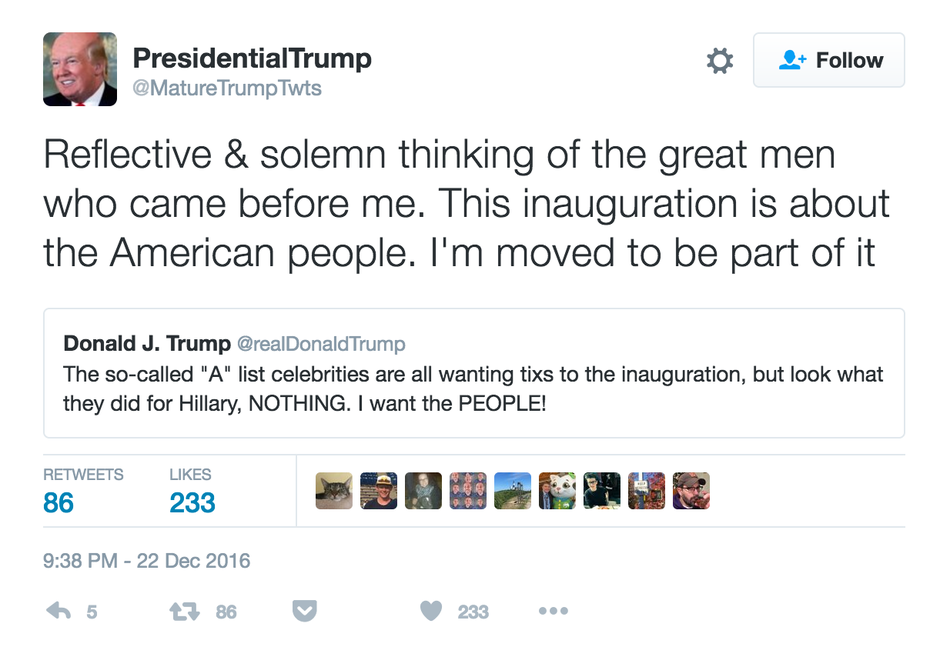Viewport: 950px width, 657px height.
Task: Click the lighthouse landscape avatar
Action: 513,491
